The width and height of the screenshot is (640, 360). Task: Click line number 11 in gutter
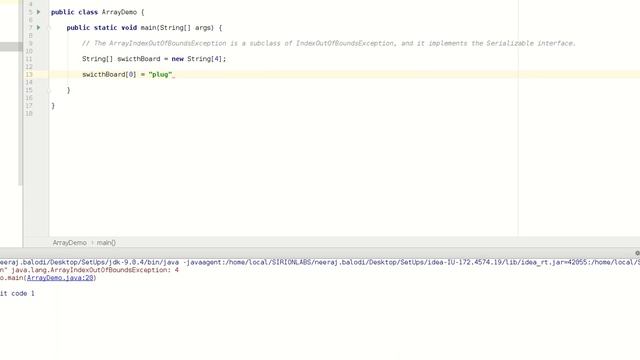coord(29,59)
